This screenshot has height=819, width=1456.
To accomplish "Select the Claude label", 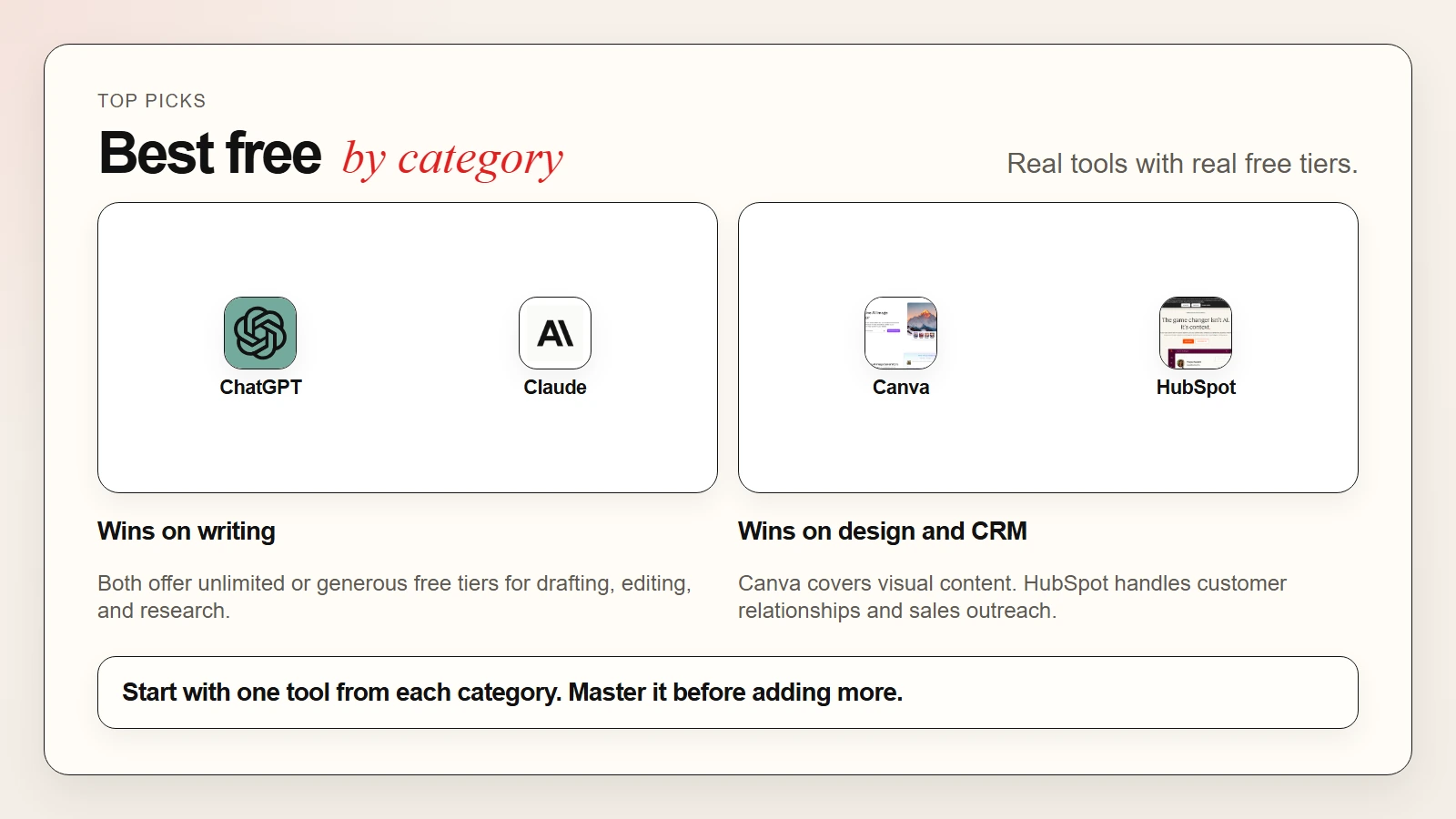I will pyautogui.click(x=555, y=388).
